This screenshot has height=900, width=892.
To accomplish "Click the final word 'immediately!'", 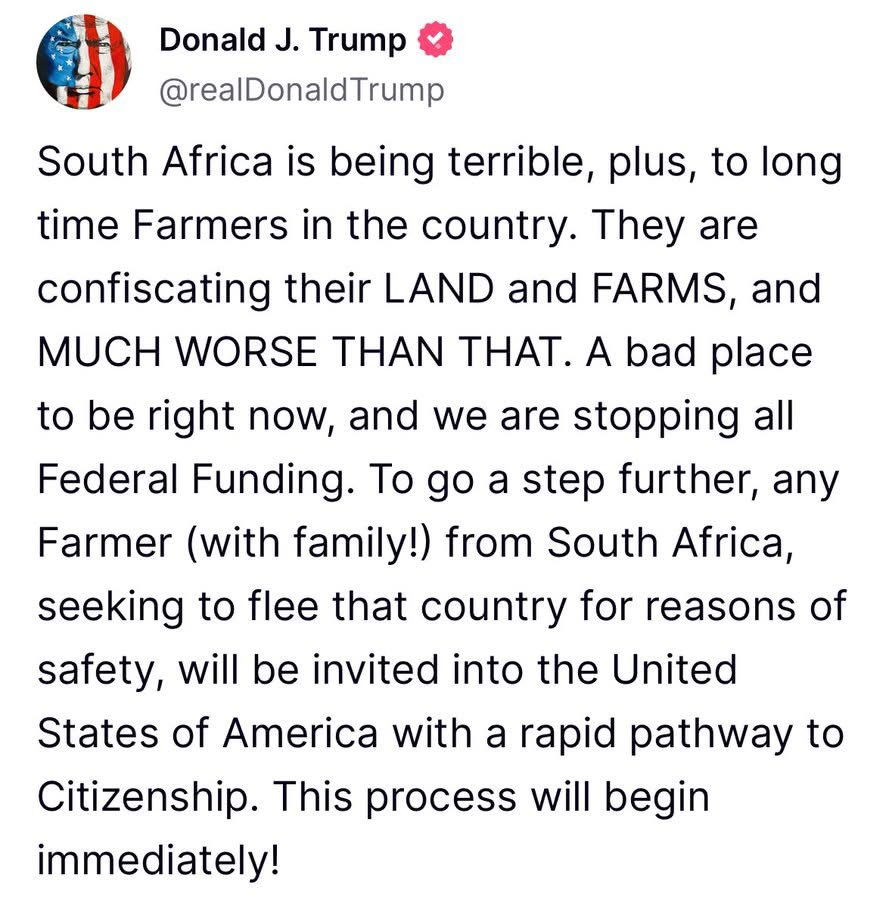I will pyautogui.click(x=158, y=860).
